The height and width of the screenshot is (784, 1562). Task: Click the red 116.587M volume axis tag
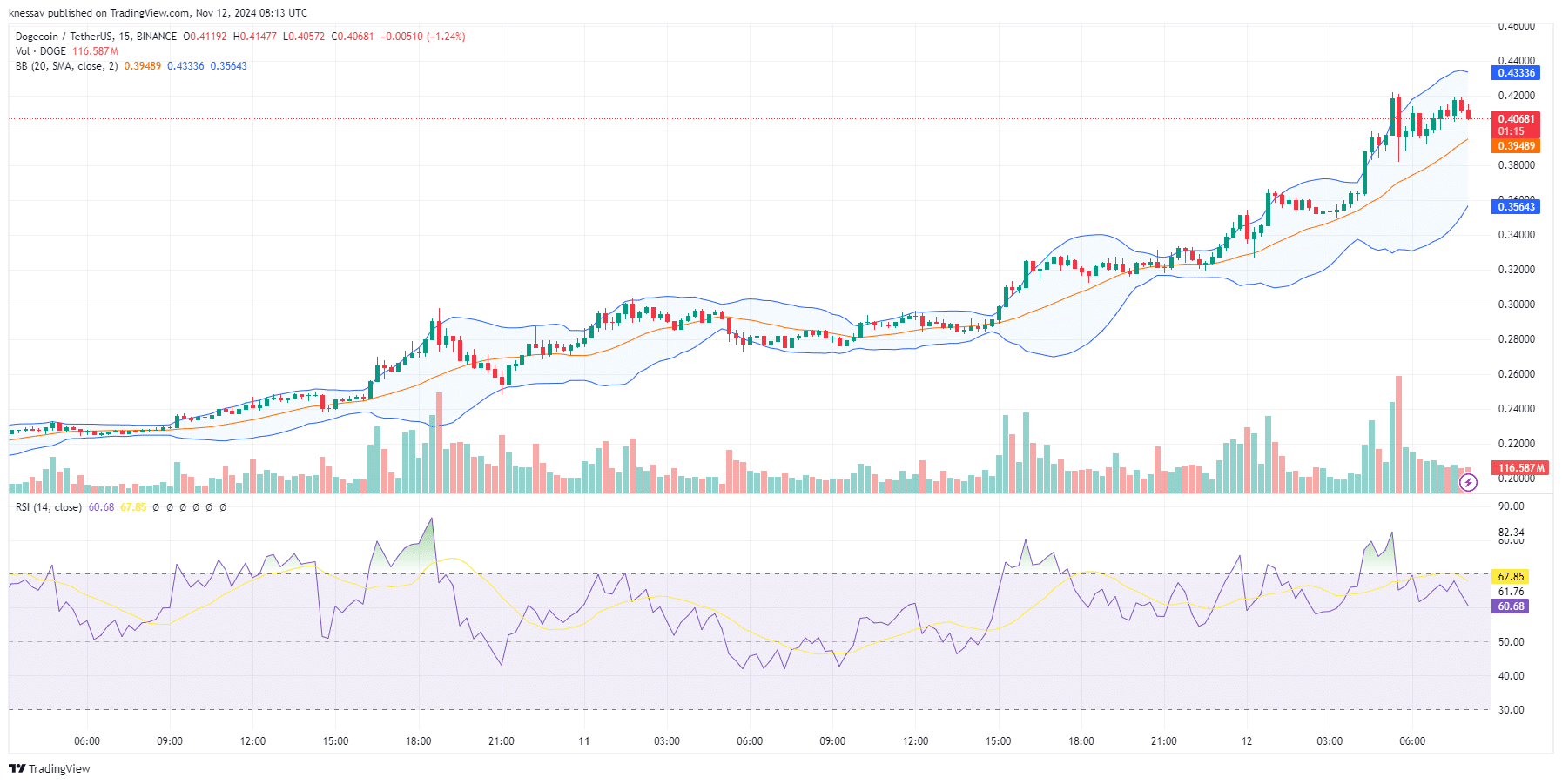coord(1519,468)
